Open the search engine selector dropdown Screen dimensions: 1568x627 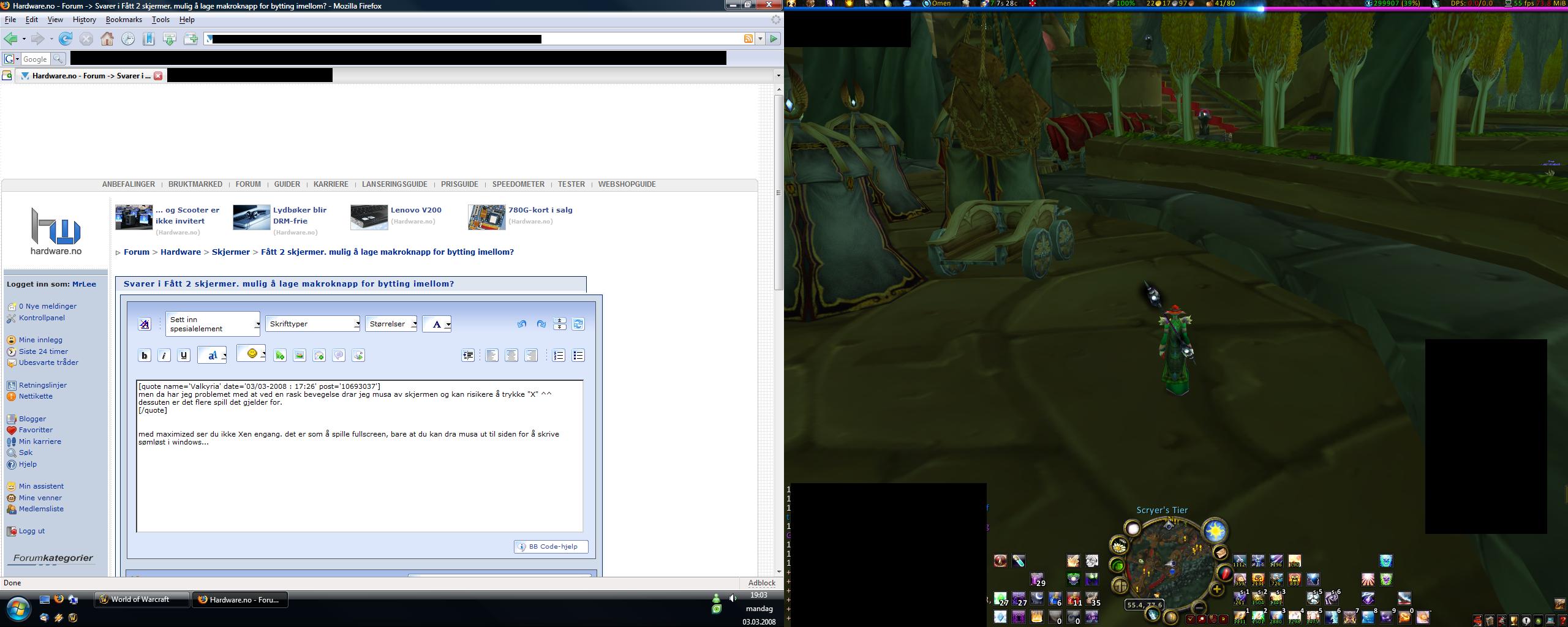pos(12,59)
